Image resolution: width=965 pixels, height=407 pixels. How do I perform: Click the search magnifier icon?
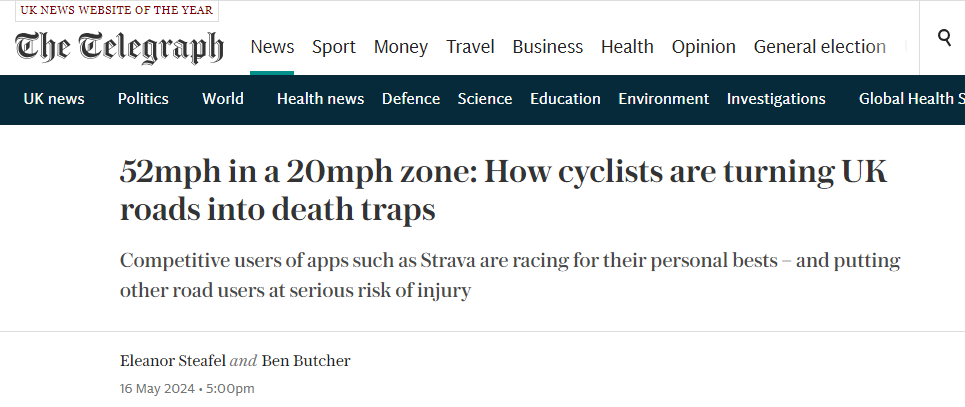944,39
